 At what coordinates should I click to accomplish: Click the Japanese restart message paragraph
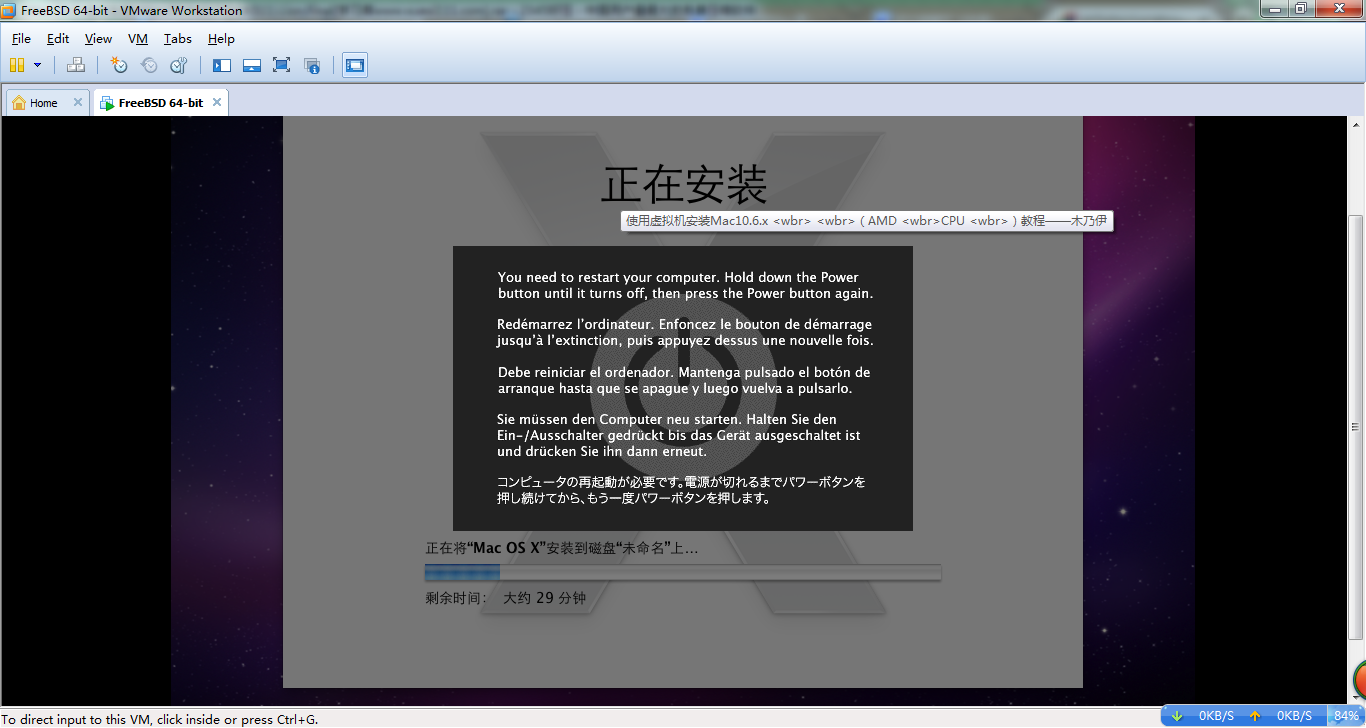tap(681, 490)
